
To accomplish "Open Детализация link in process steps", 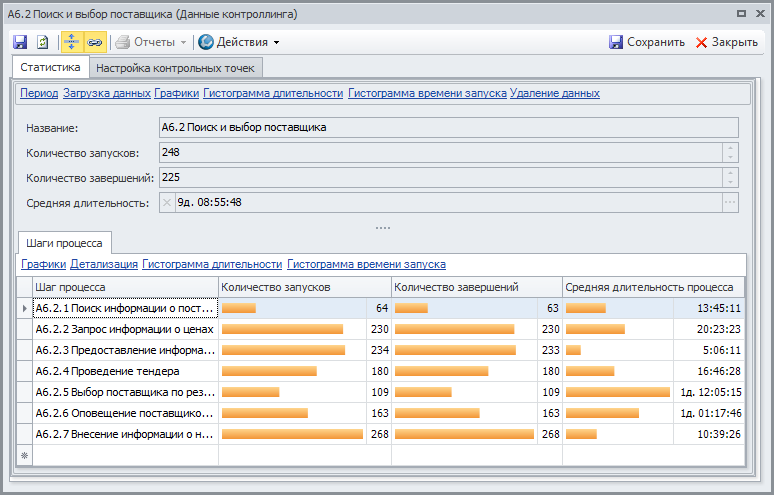I will coord(103,264).
